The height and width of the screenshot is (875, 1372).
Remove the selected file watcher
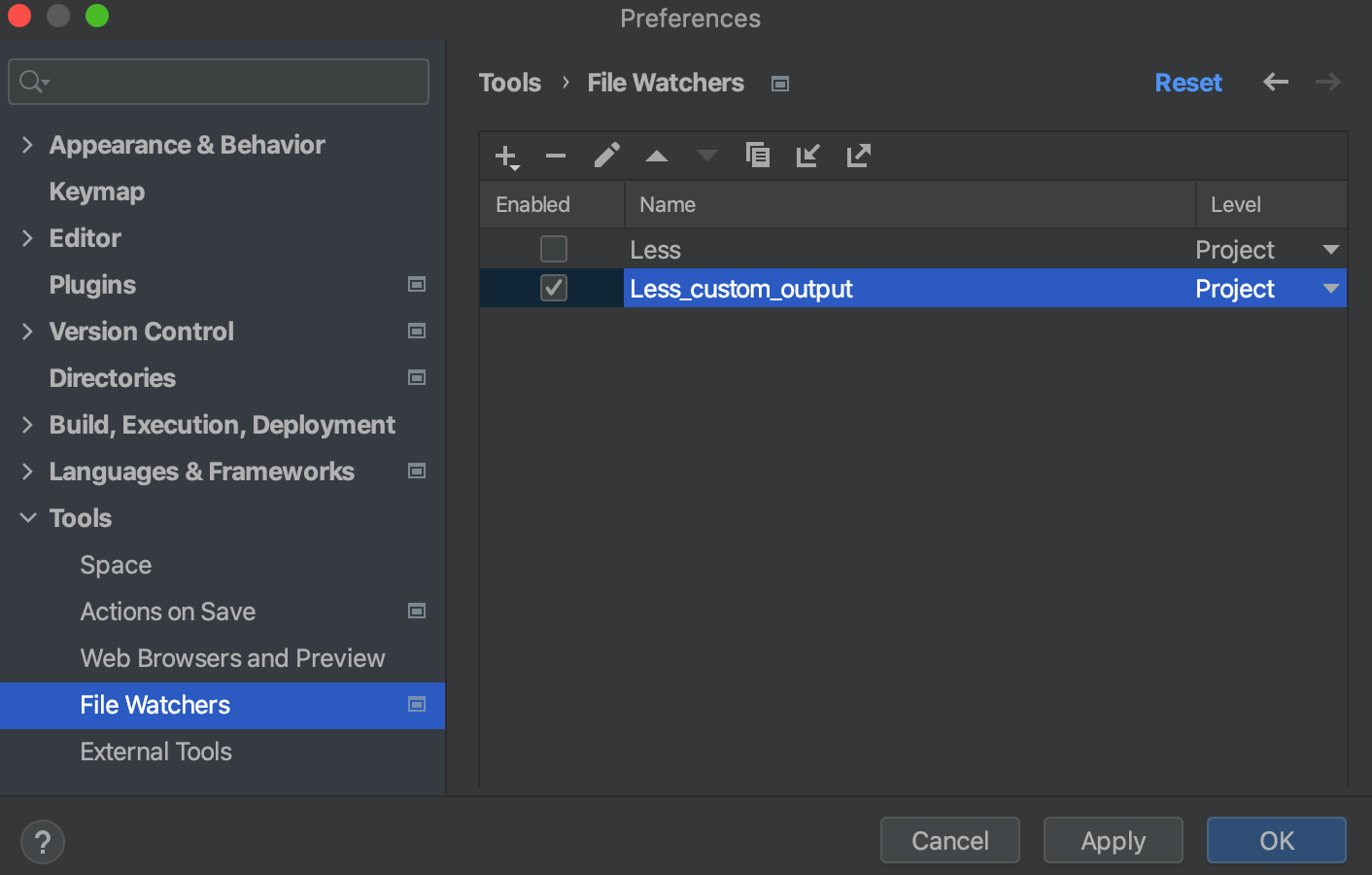point(555,156)
